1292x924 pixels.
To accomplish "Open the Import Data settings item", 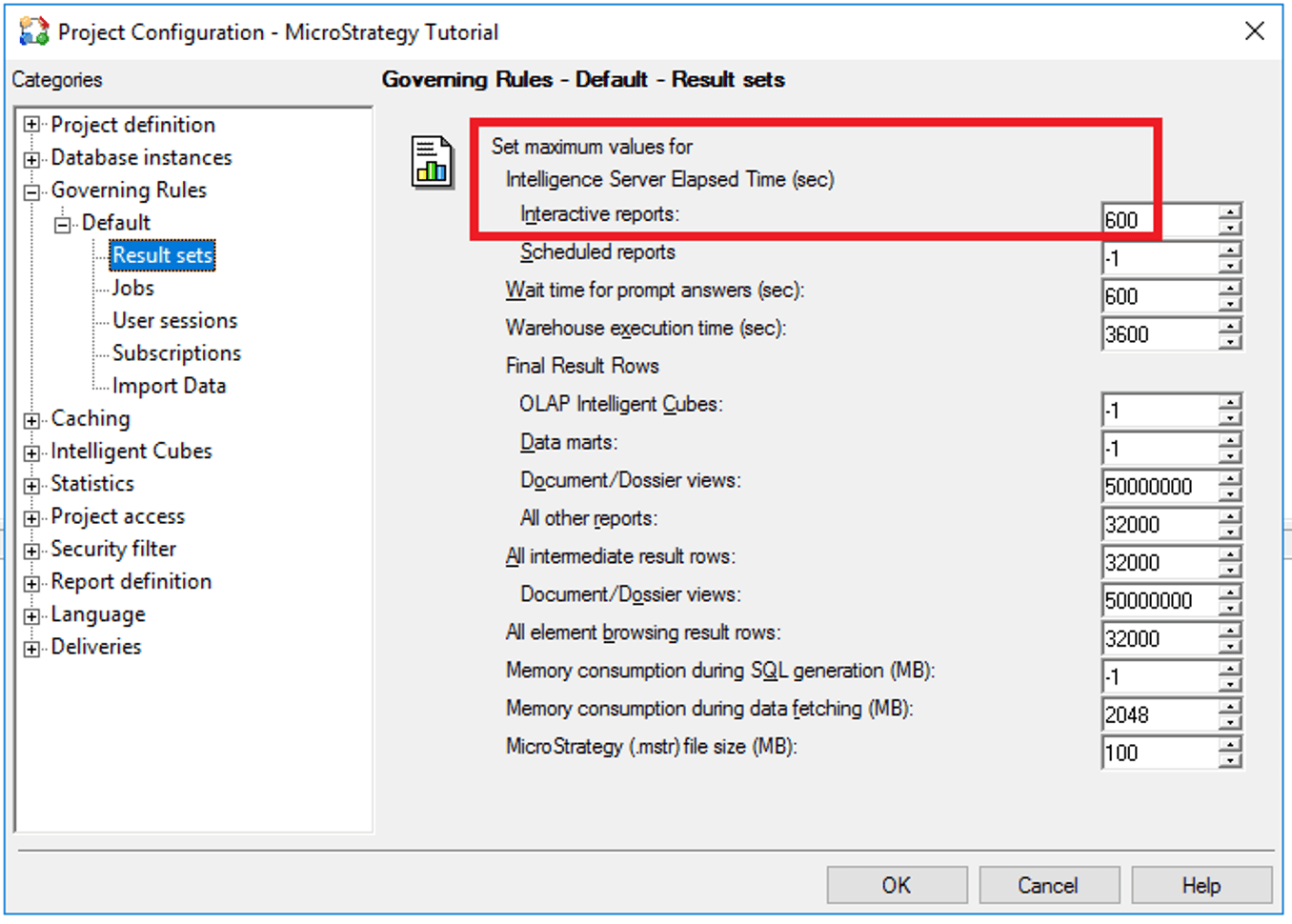I will tap(169, 386).
